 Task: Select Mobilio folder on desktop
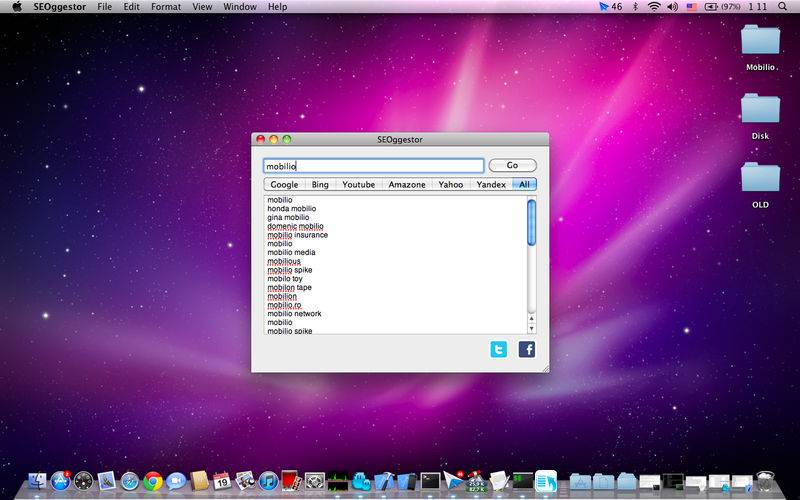coord(760,47)
